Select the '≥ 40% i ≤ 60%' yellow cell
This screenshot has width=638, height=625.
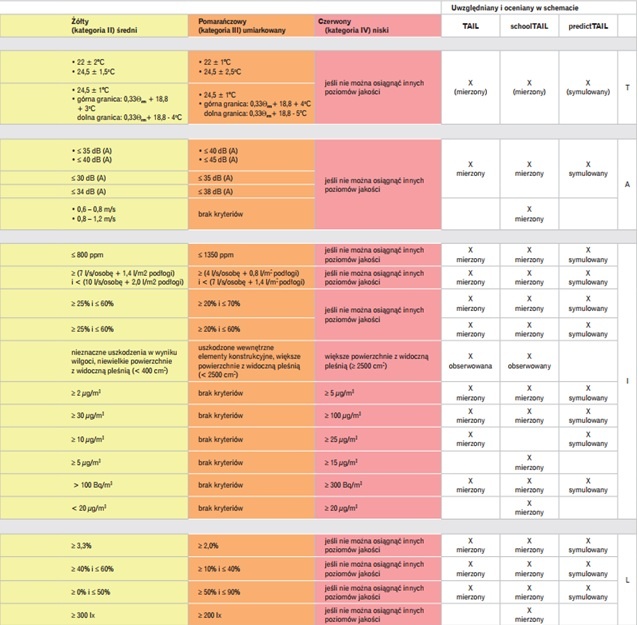pyautogui.click(x=94, y=569)
